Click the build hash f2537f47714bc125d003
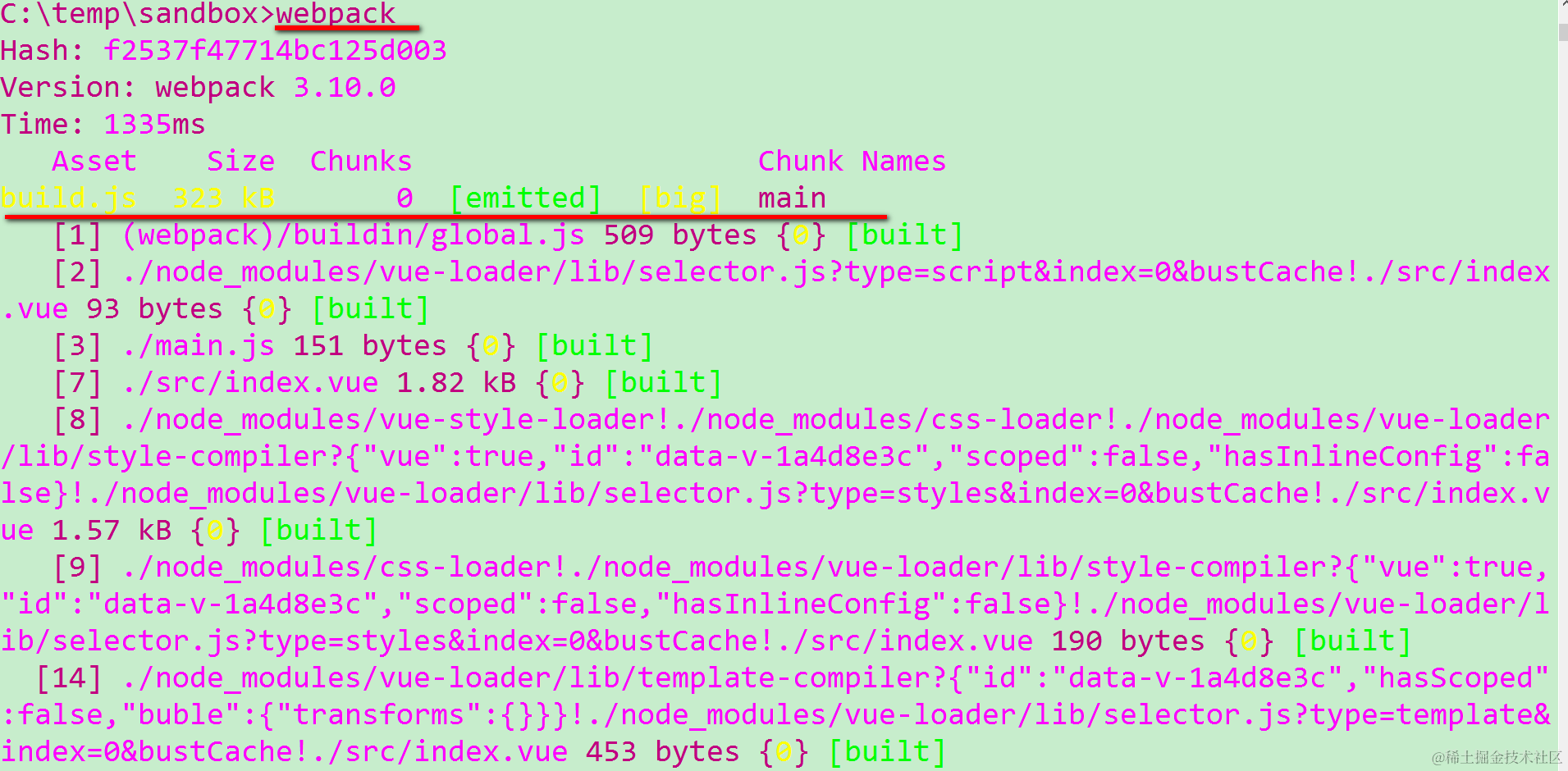1568x771 pixels. (x=275, y=51)
